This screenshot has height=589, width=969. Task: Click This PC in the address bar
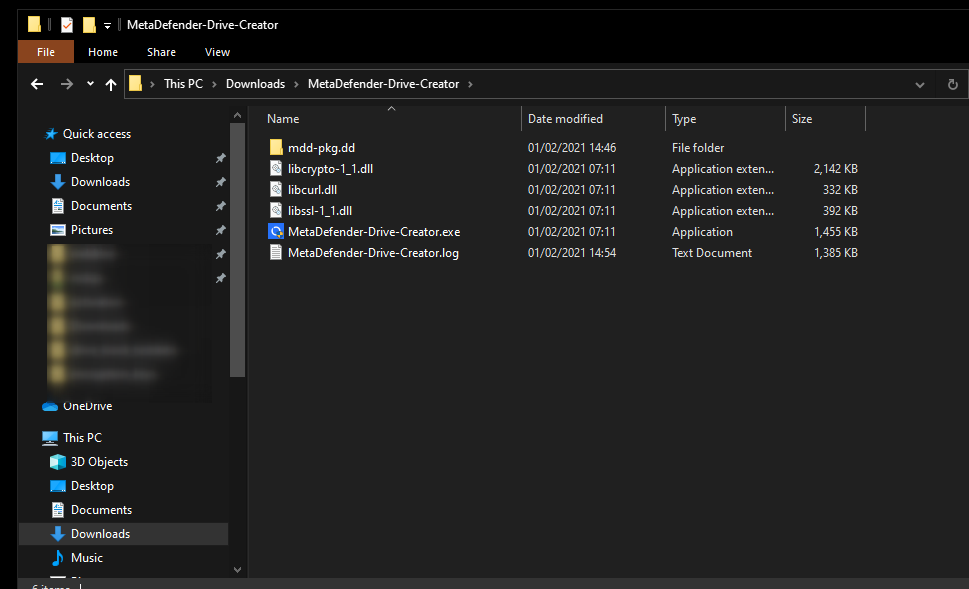coord(183,83)
